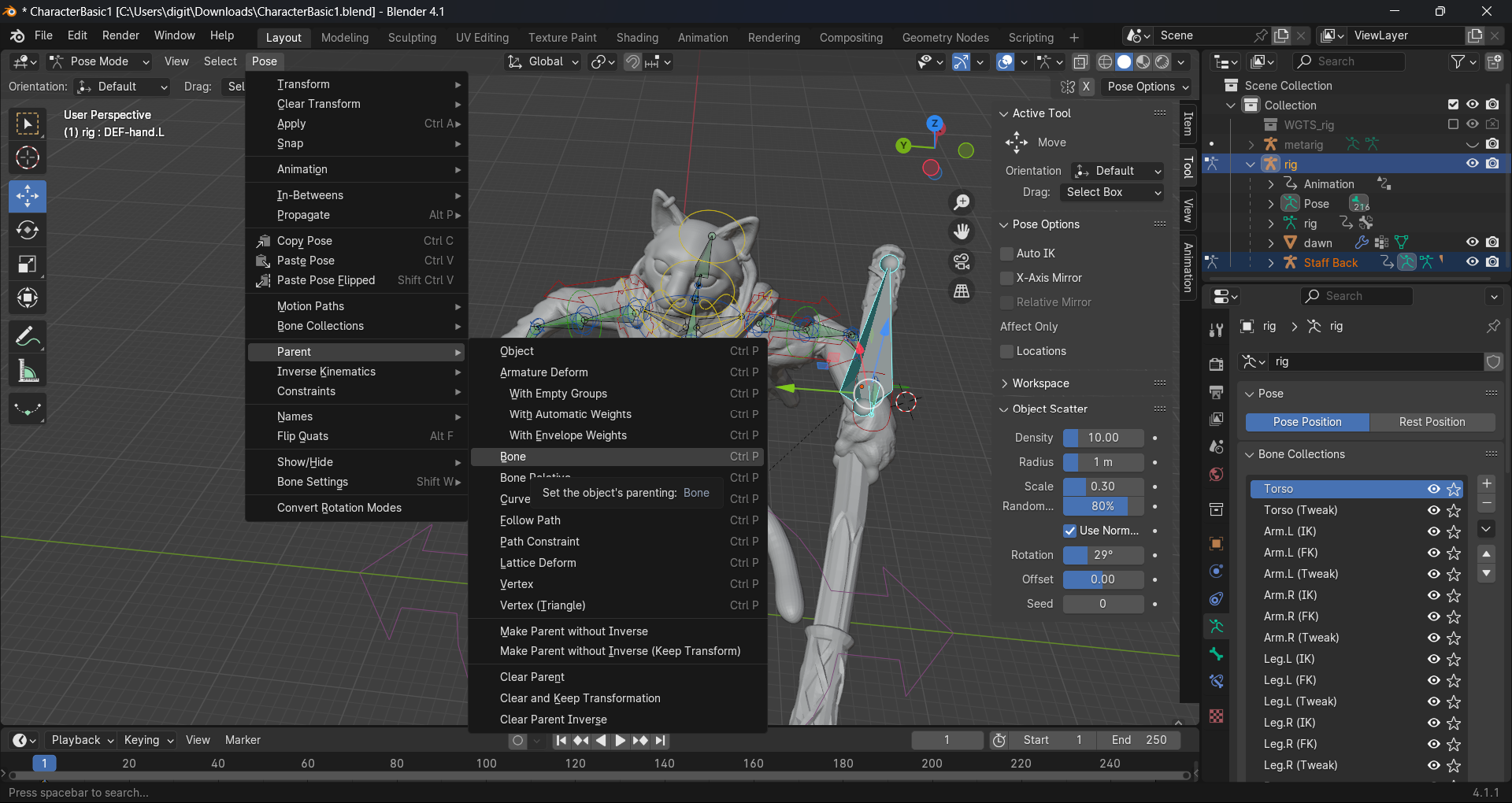Open Bone properties tab icon
This screenshot has width=1512, height=803.
tap(1217, 654)
